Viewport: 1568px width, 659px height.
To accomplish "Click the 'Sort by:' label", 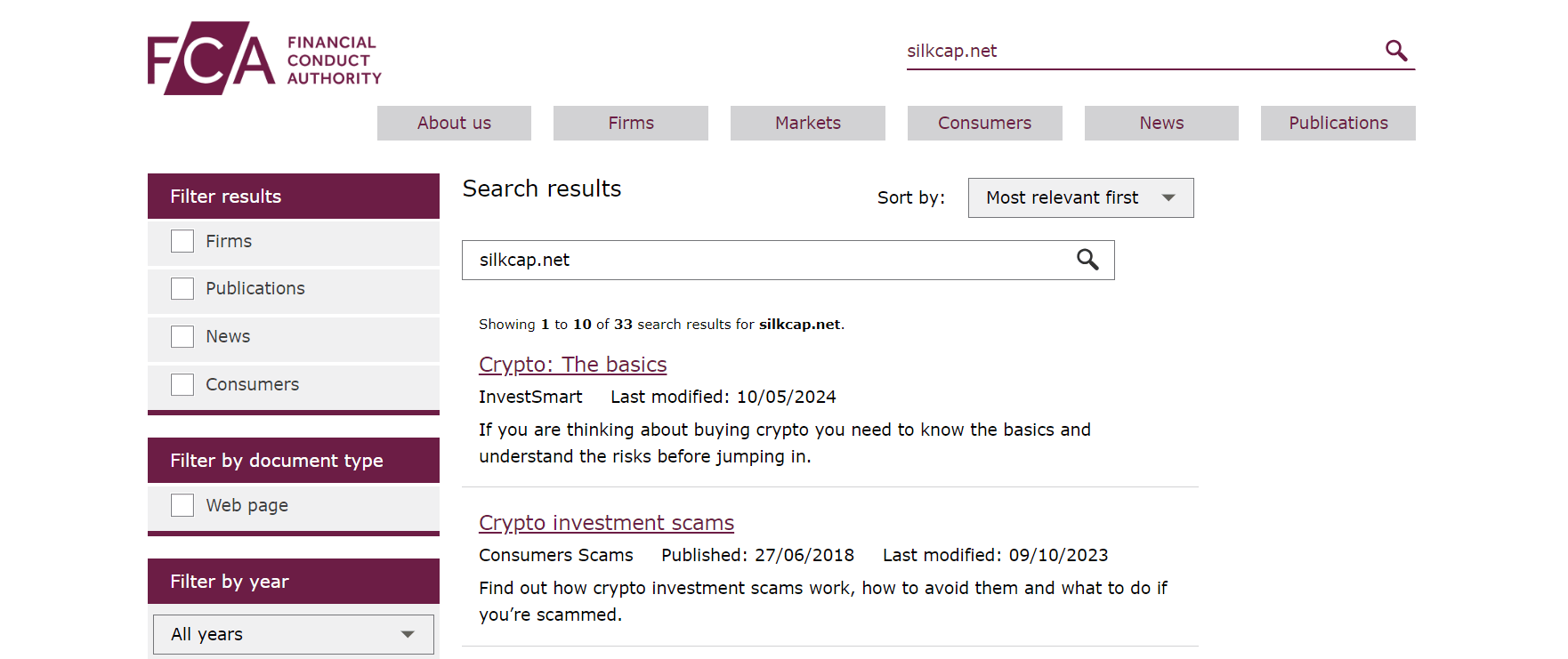I will [x=911, y=197].
